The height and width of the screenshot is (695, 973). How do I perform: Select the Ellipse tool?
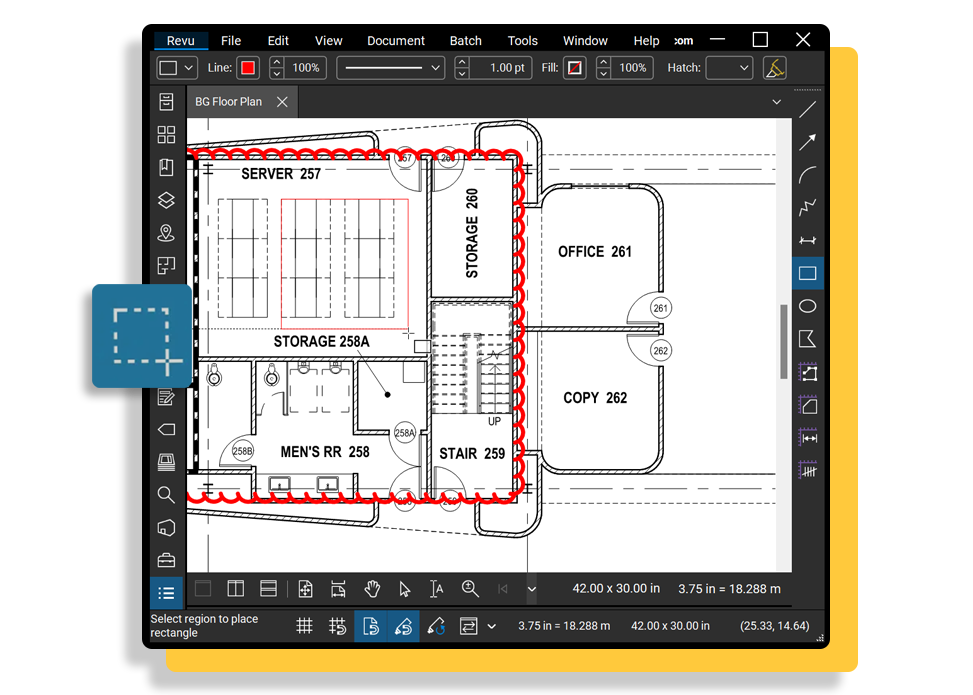(x=808, y=306)
